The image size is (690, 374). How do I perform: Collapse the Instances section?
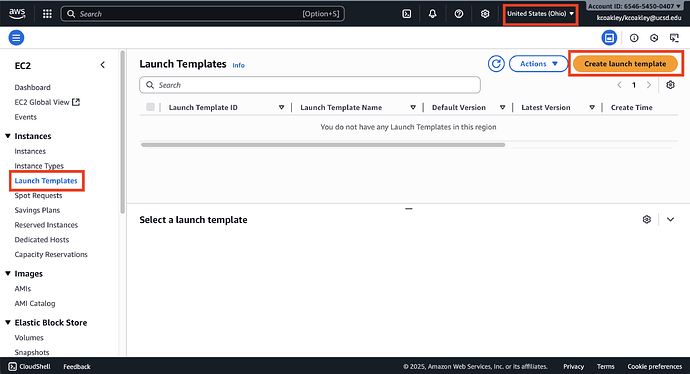coord(8,136)
